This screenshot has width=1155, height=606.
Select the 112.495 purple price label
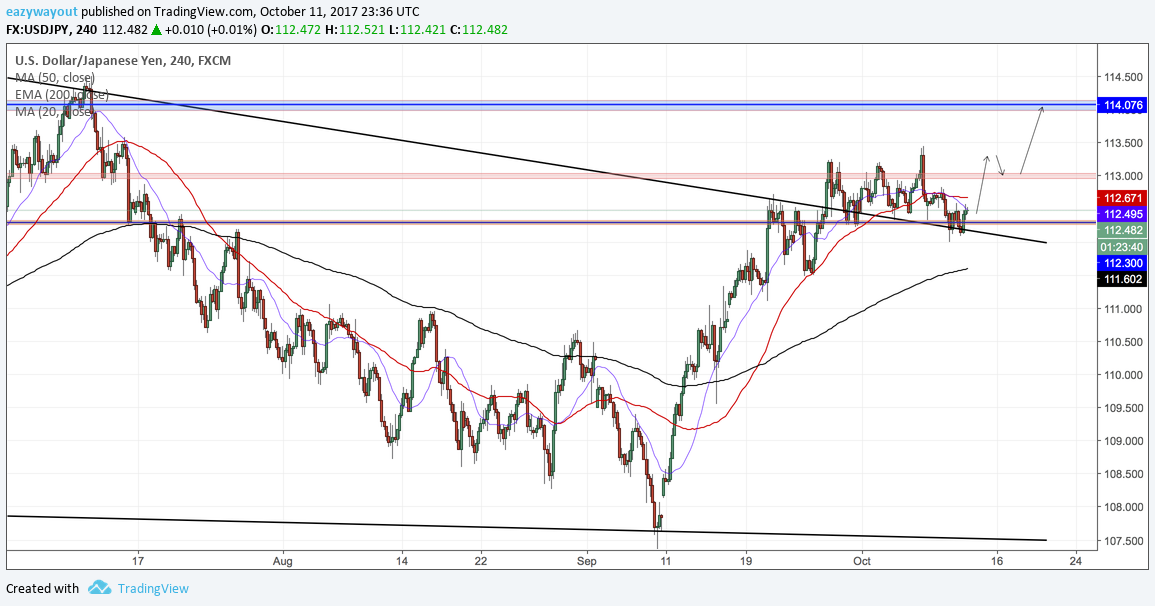[1123, 214]
